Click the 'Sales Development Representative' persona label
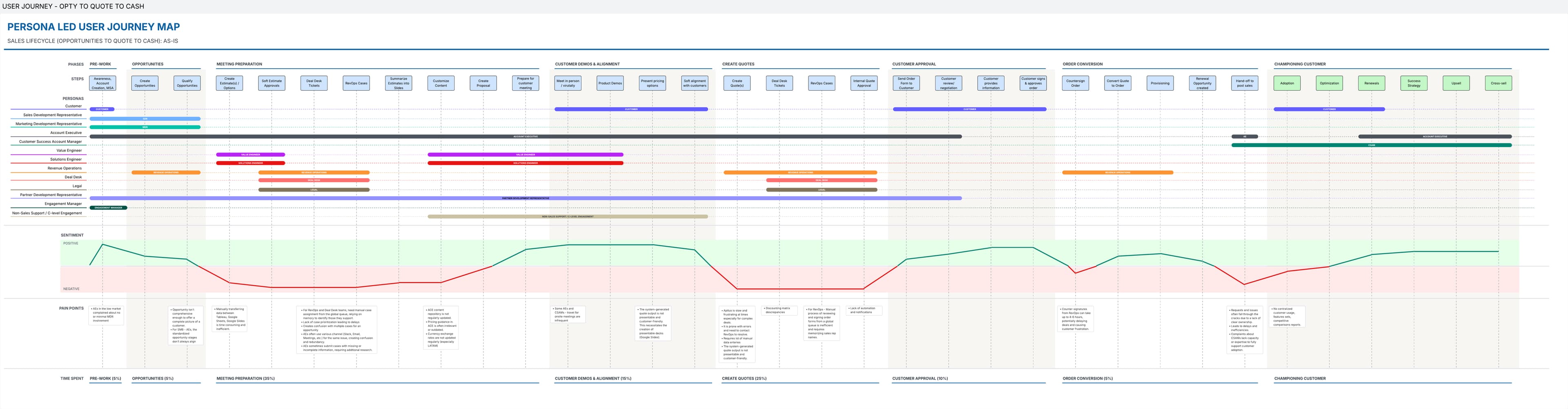Image resolution: width=1568 pixels, height=409 pixels. [x=52, y=115]
